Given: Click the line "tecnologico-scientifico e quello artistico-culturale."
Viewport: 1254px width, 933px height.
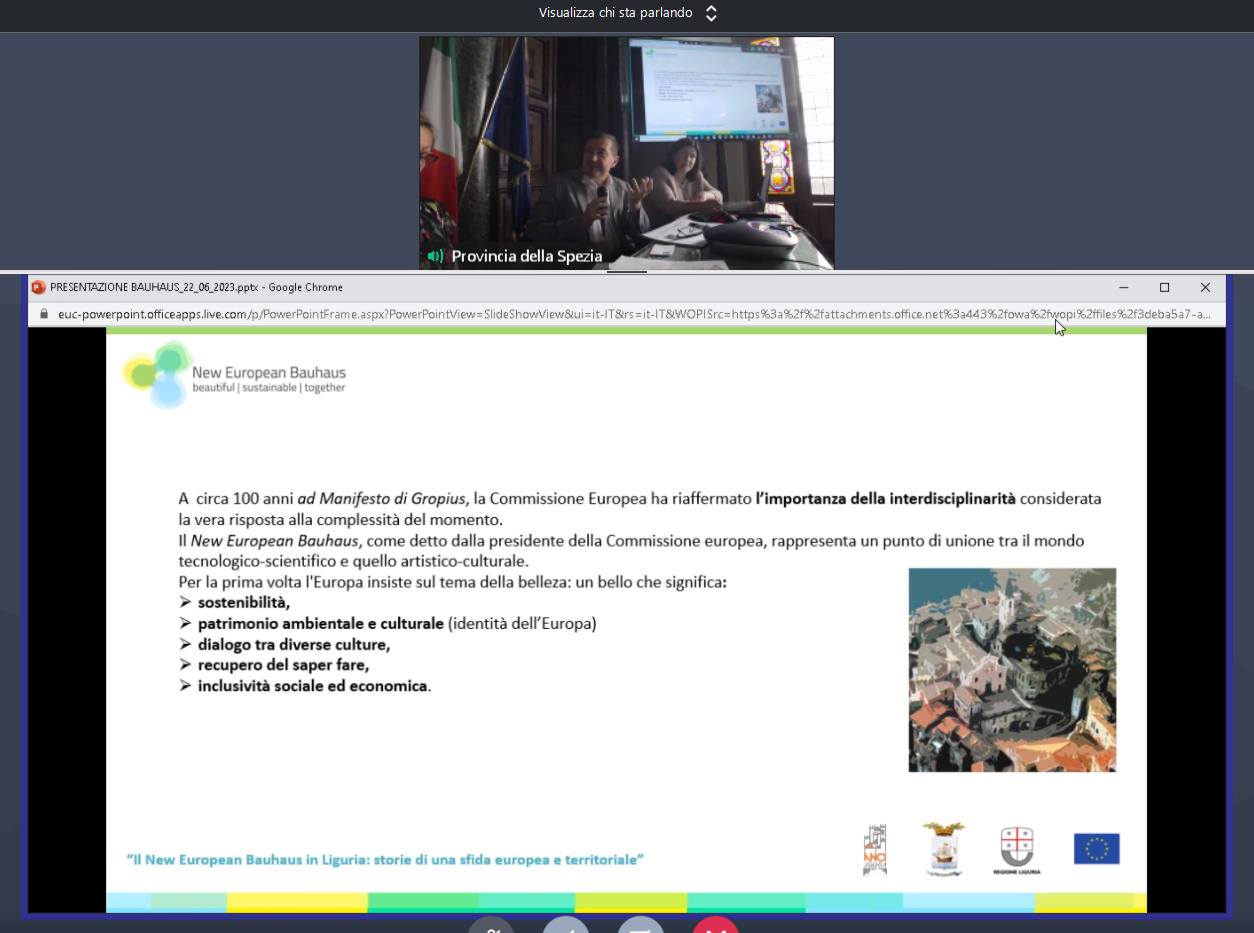Looking at the screenshot, I should point(354,561).
